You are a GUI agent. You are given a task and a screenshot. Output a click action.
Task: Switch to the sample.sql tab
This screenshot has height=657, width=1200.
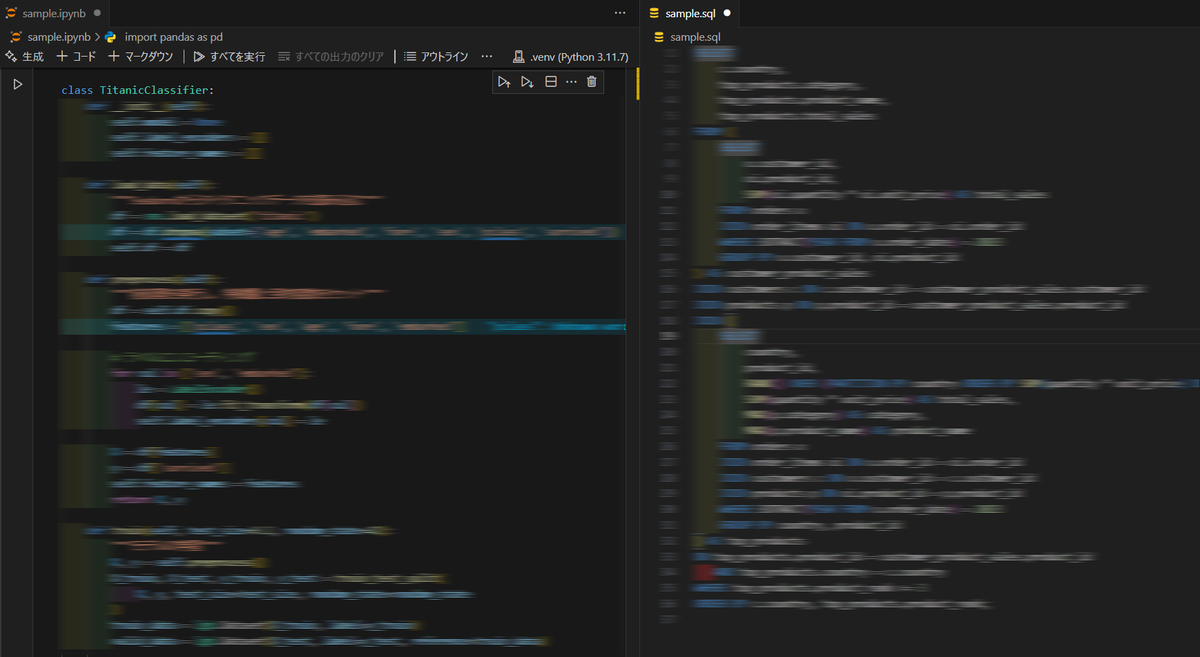[690, 13]
